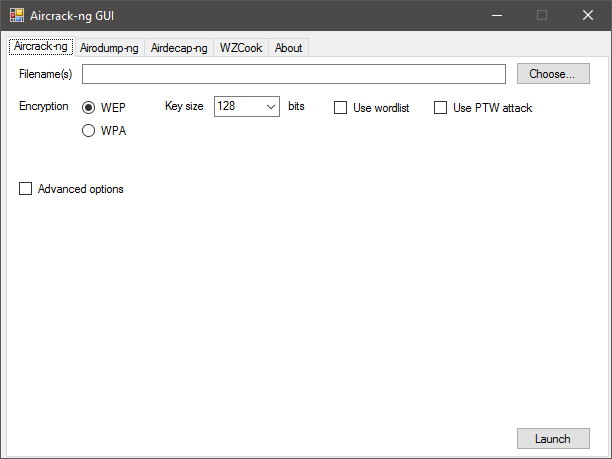
Task: Click the Launch button
Action: click(553, 438)
